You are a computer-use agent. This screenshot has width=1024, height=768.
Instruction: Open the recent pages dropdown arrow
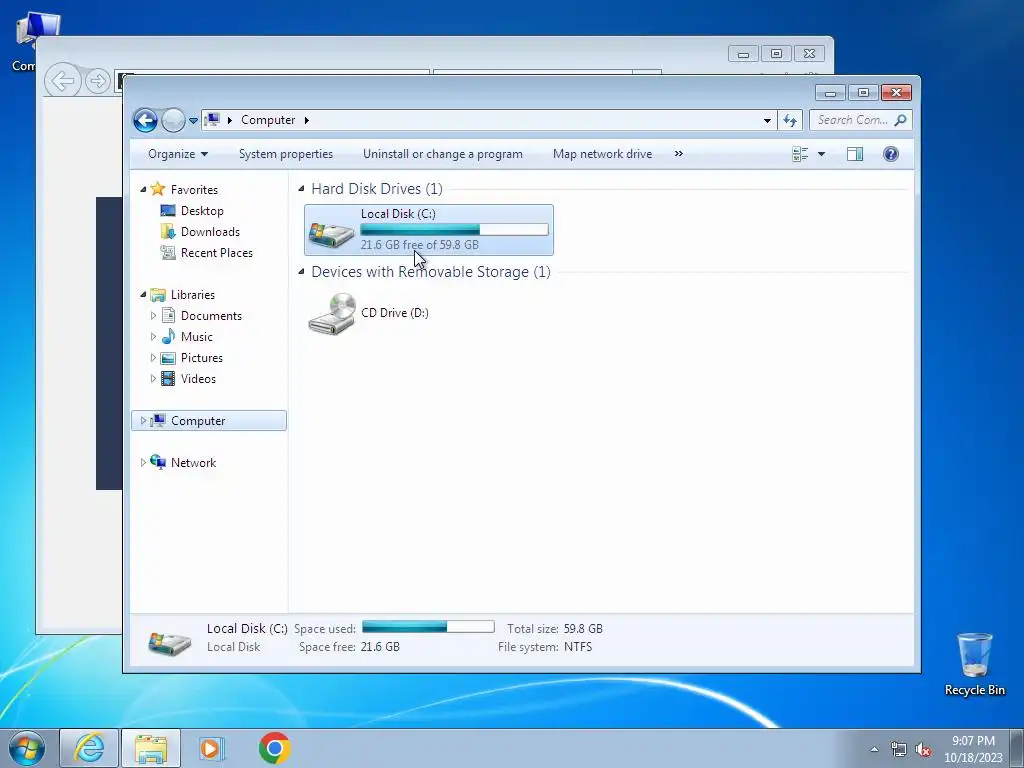193,121
